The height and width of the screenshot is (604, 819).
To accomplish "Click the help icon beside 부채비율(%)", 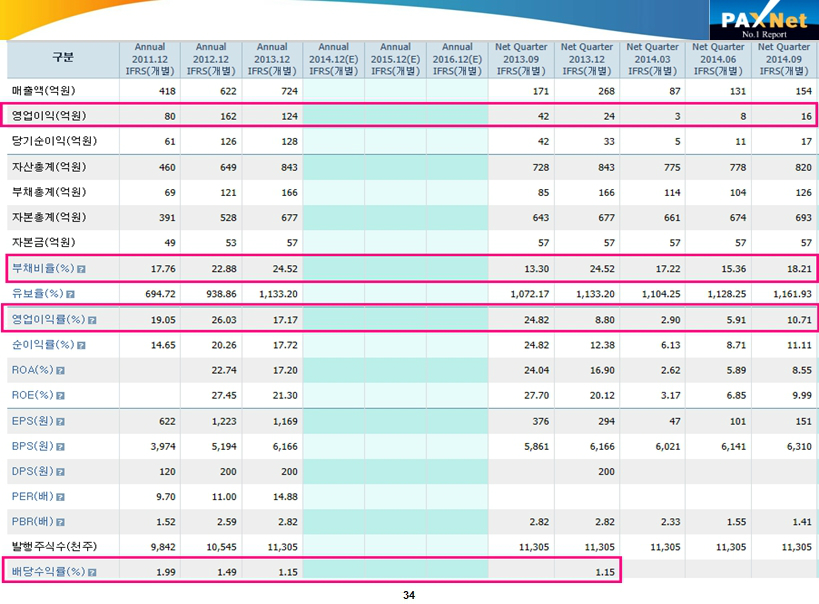I will pos(81,269).
